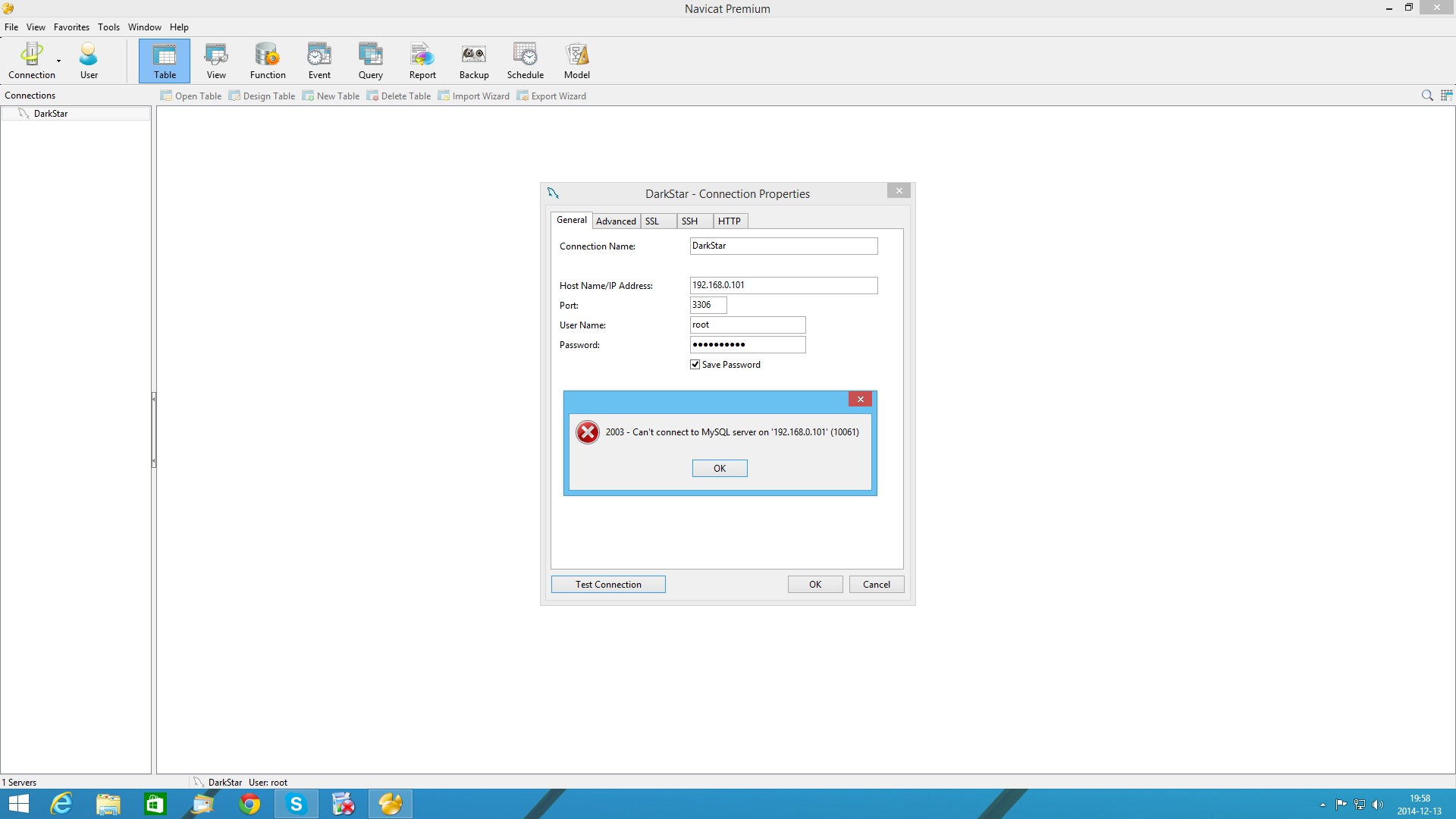Click the User toolbar icon
The image size is (1456, 819).
click(x=89, y=61)
